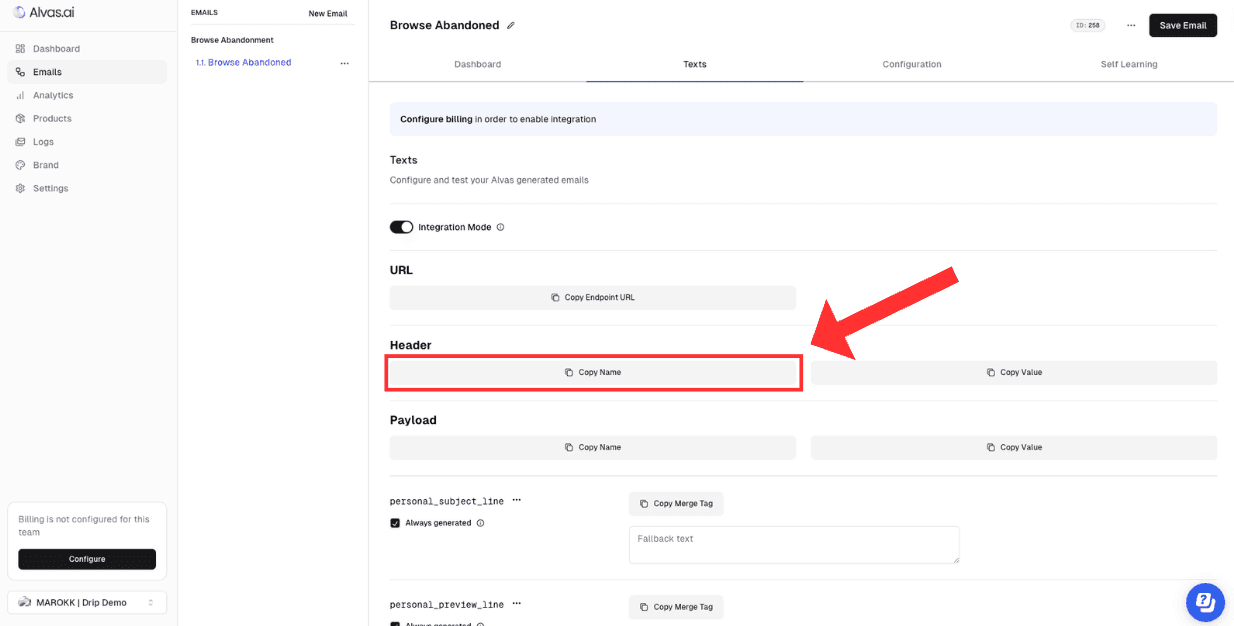Open Settings in the sidebar
This screenshot has height=626, width=1234.
pos(87,188)
